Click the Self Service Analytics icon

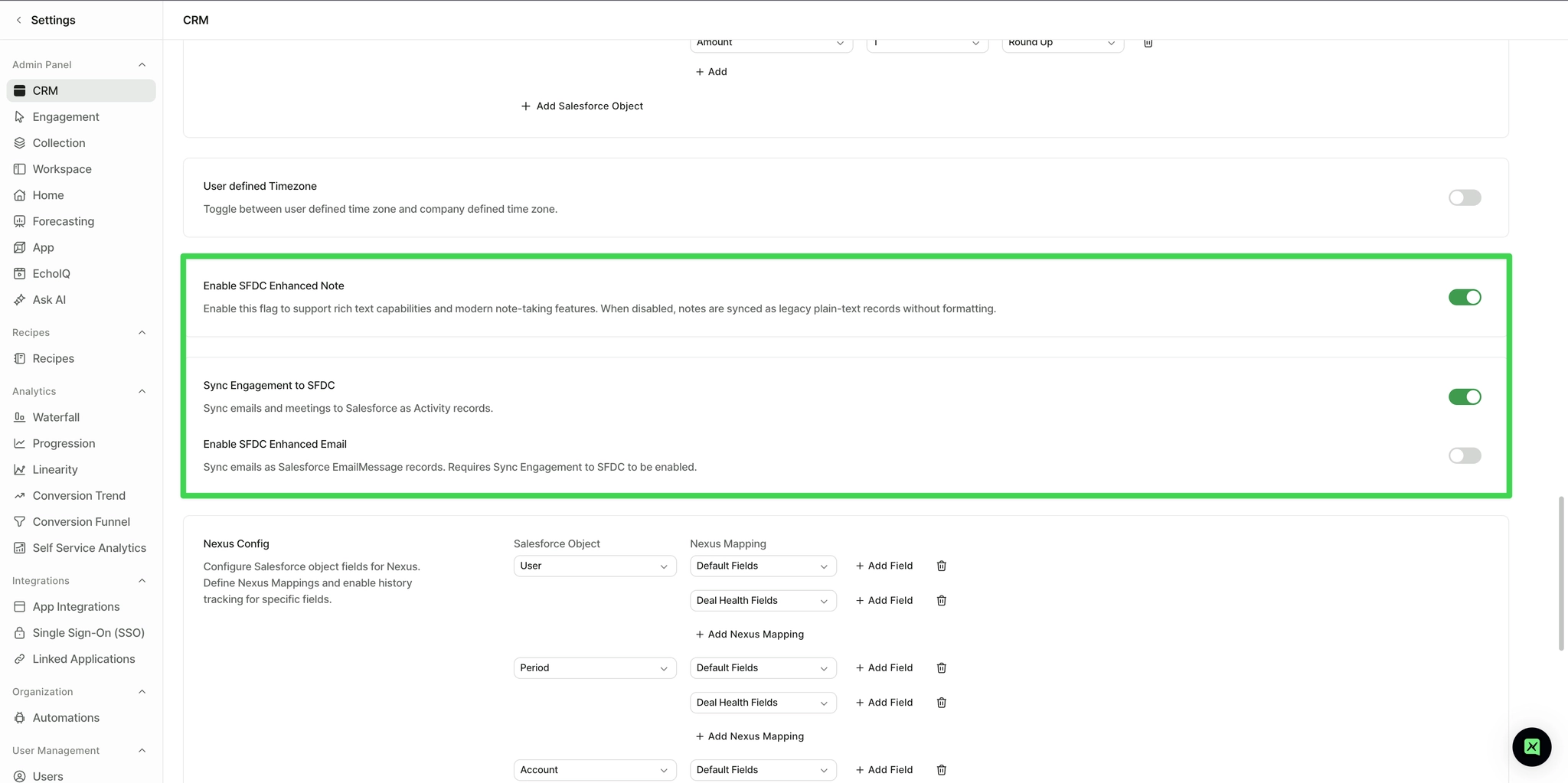20,547
